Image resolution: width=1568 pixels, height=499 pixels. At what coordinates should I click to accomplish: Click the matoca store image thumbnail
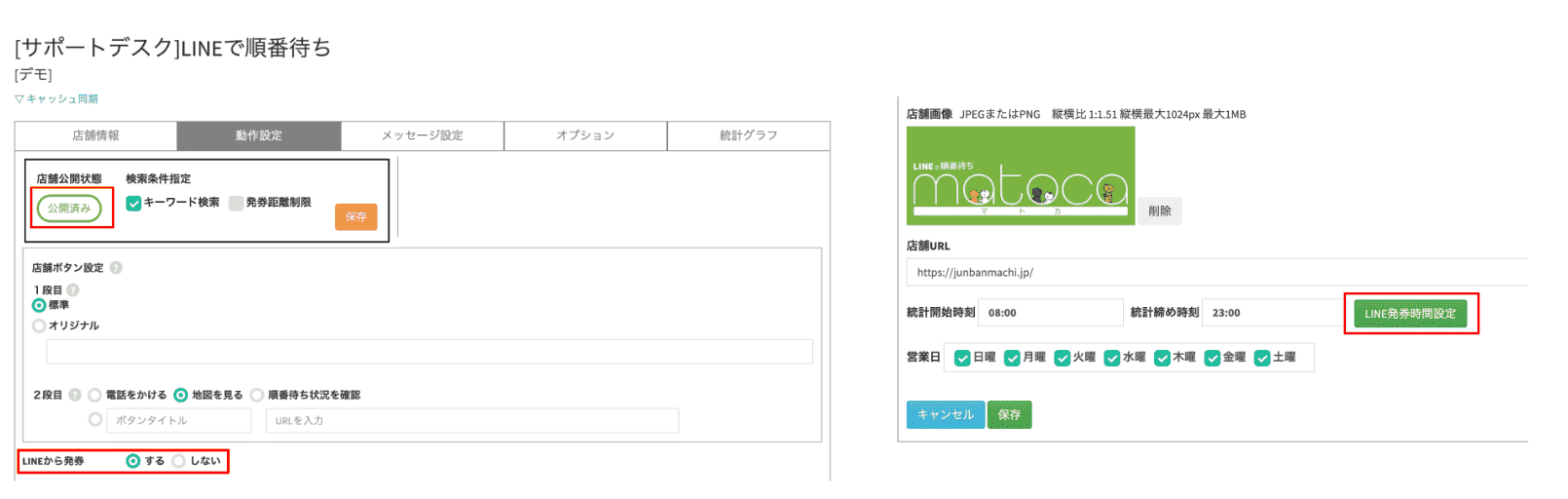coord(1021,175)
